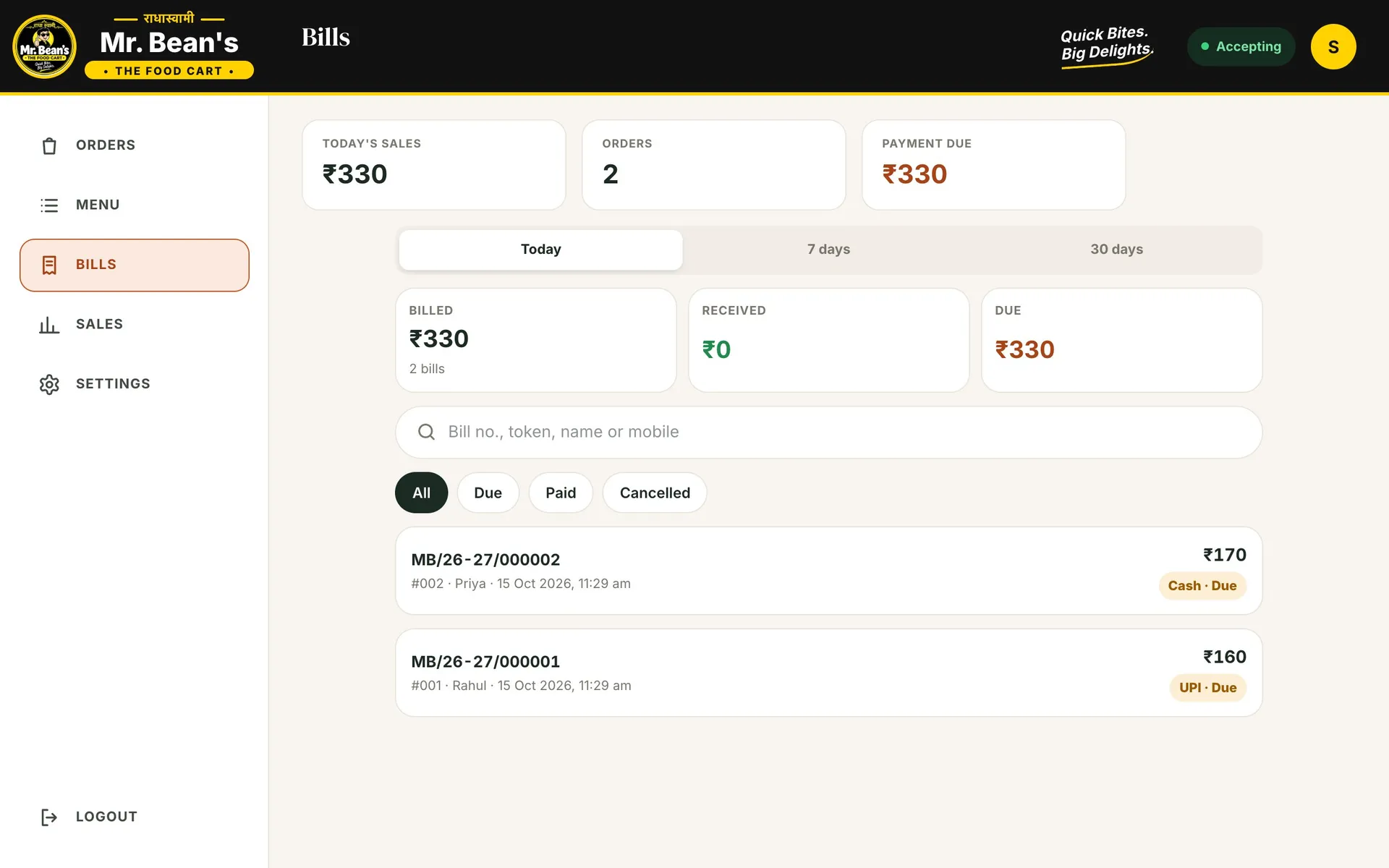
Task: Click the ₹160 bill amount
Action: click(x=1224, y=657)
